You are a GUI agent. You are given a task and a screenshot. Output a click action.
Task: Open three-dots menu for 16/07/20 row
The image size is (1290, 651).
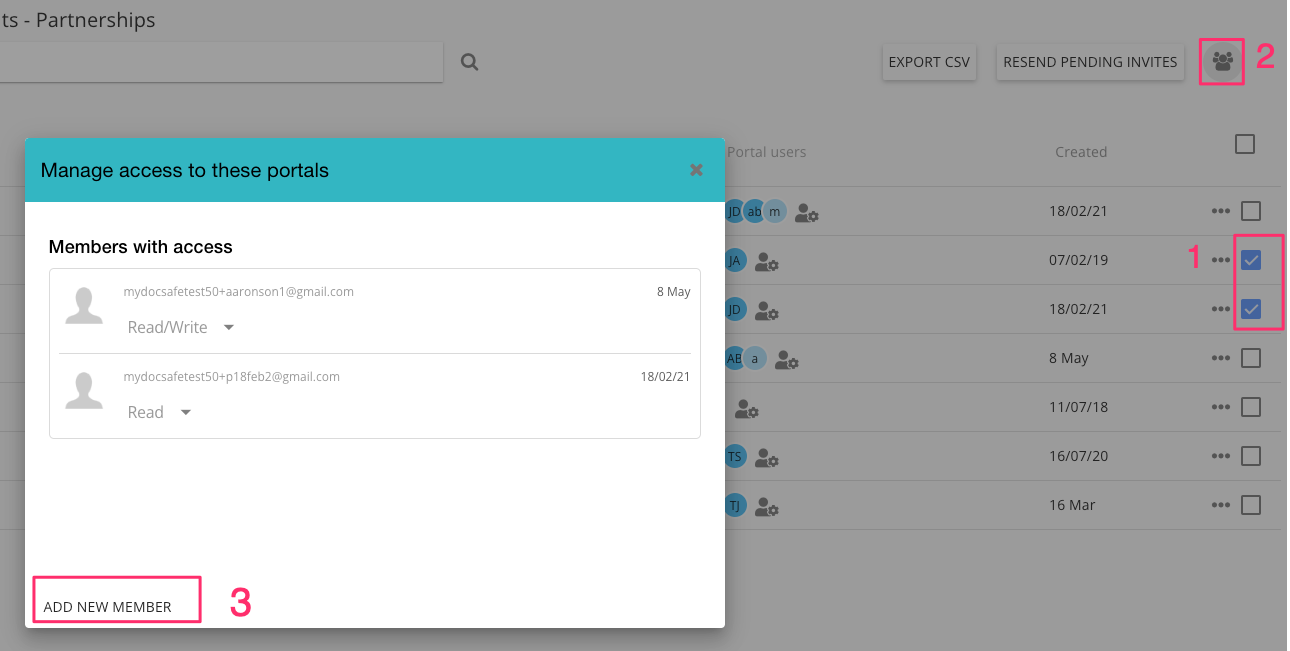pos(1220,456)
